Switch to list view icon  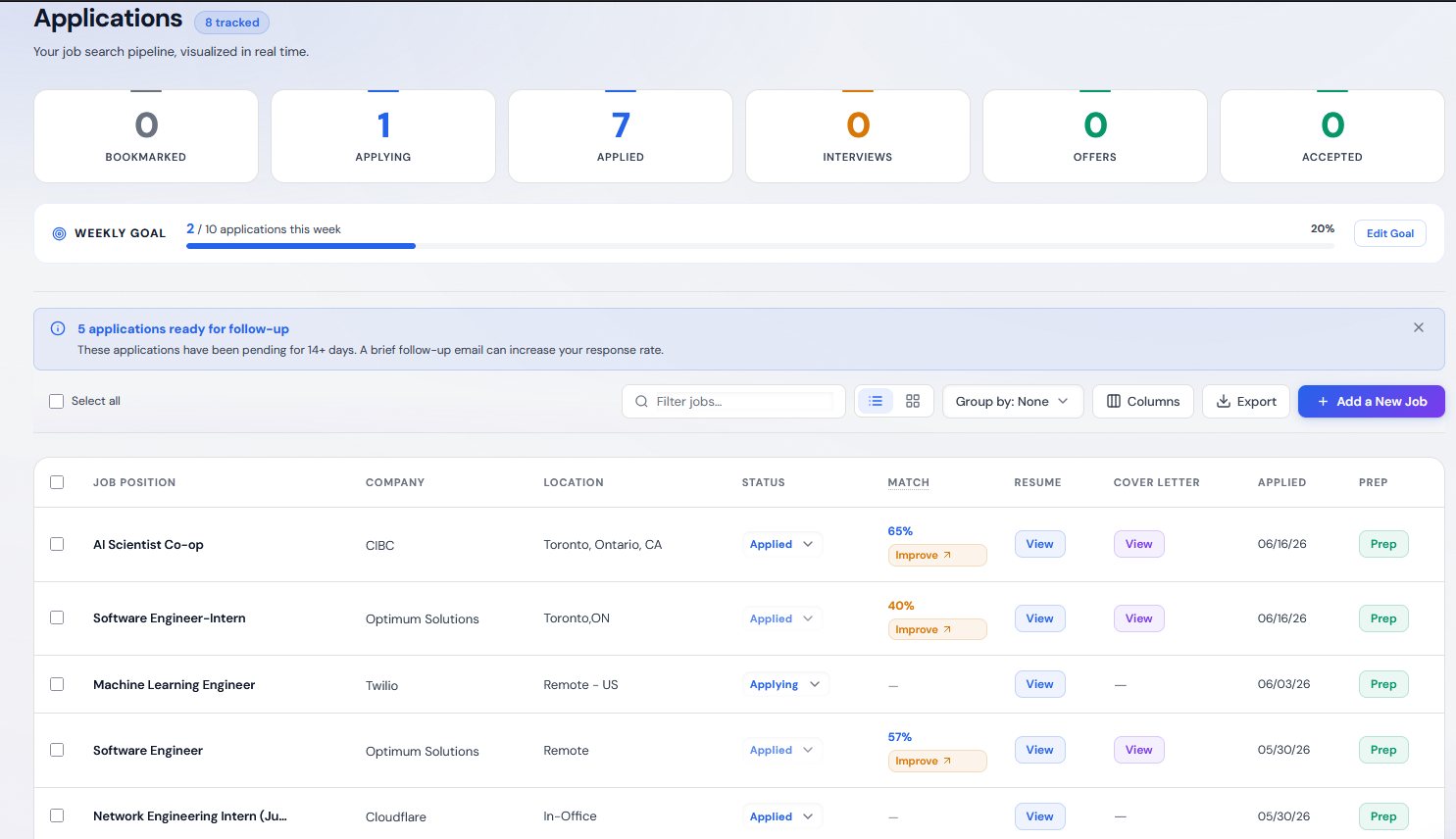[x=876, y=401]
